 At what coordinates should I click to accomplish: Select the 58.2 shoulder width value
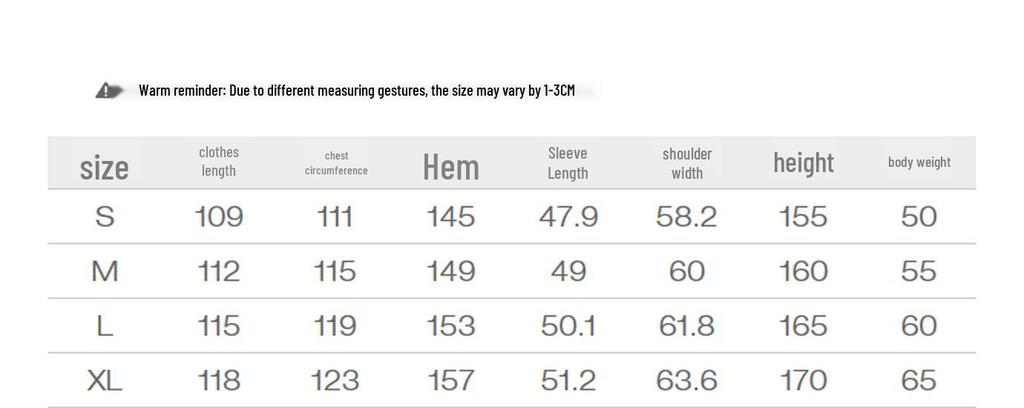(x=687, y=217)
